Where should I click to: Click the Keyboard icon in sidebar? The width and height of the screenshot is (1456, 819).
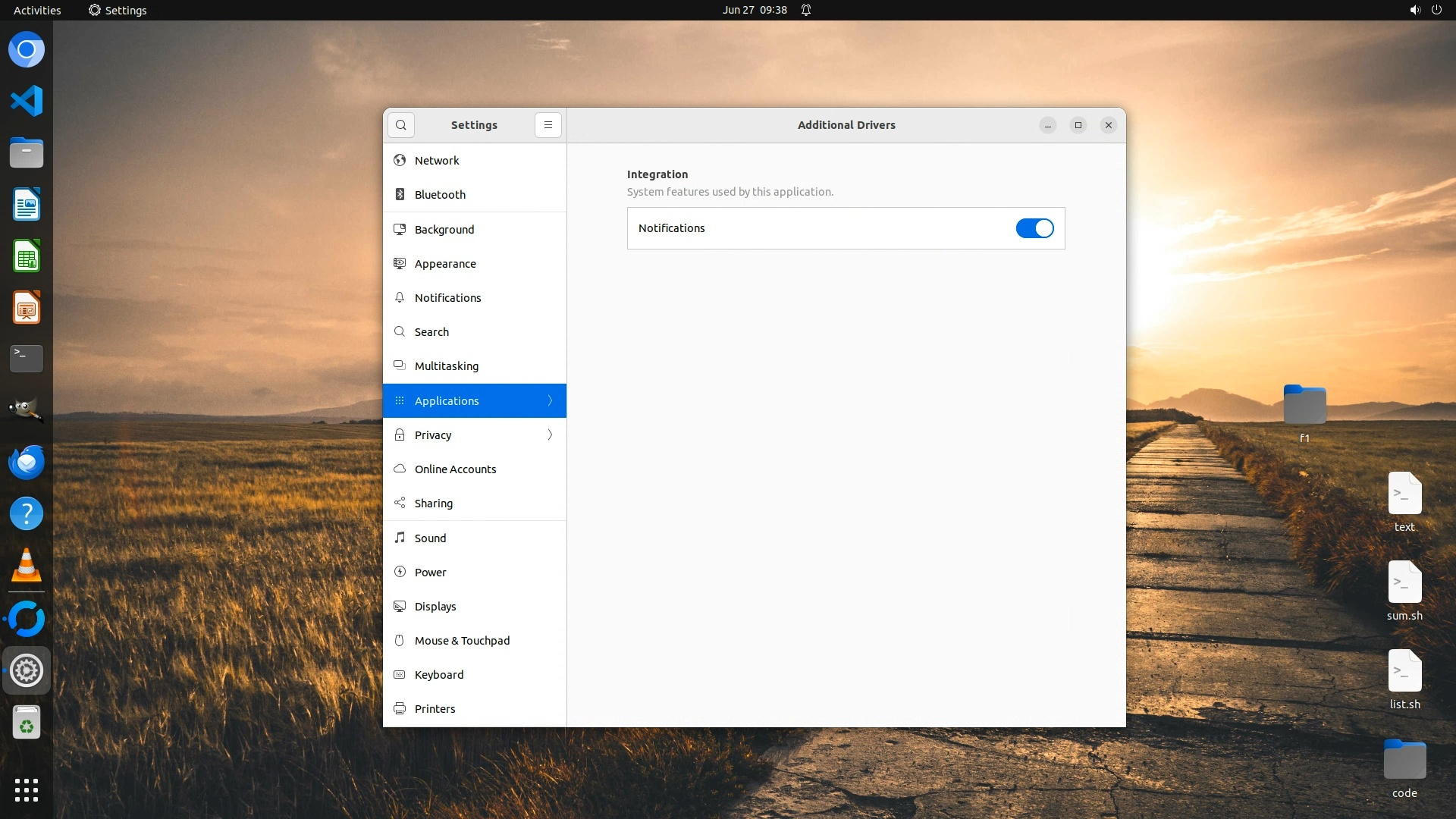pos(400,675)
